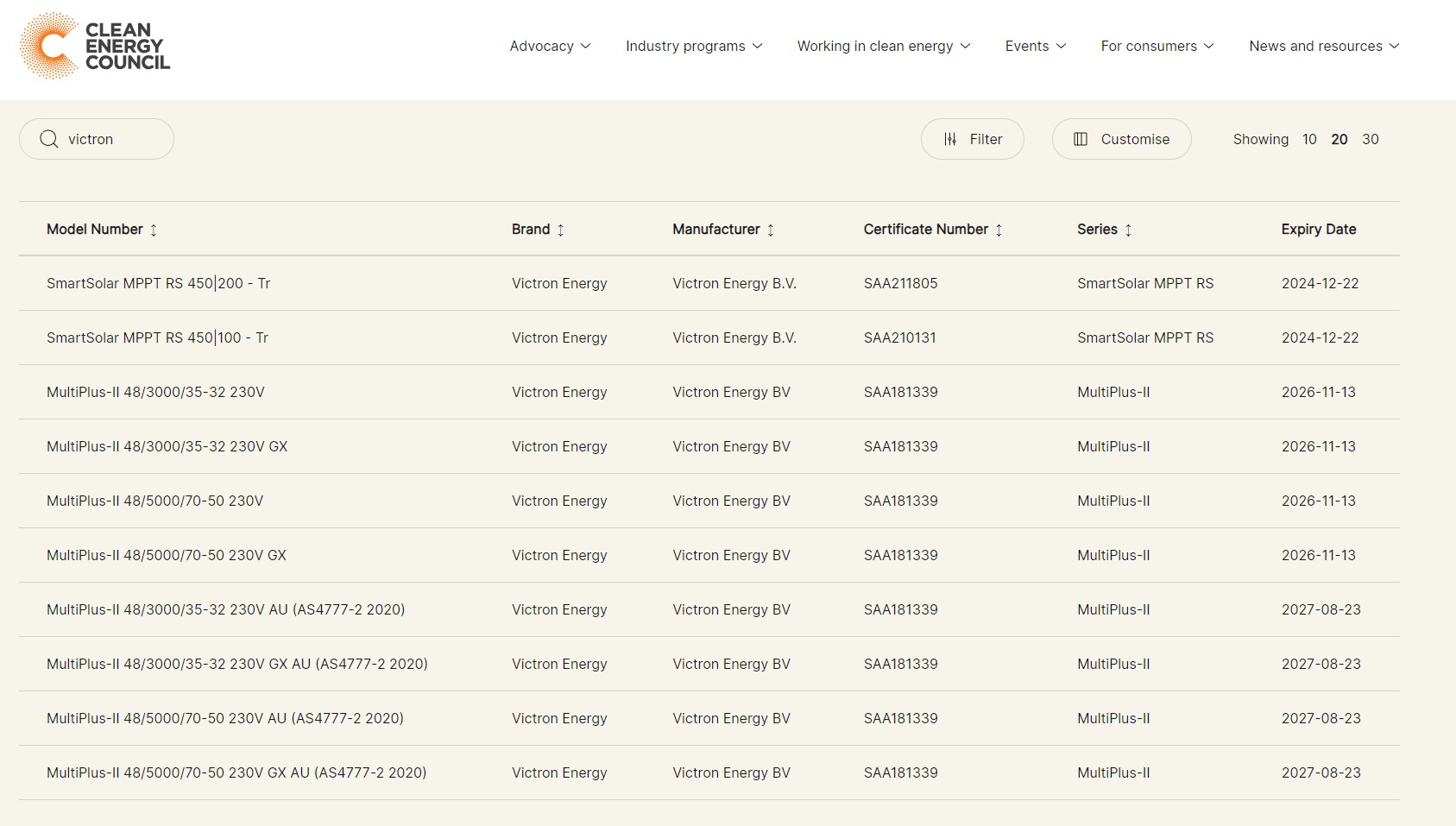Select SmartSolar MPPT RS 450|200 - Tr
This screenshot has height=826, width=1456.
click(159, 283)
